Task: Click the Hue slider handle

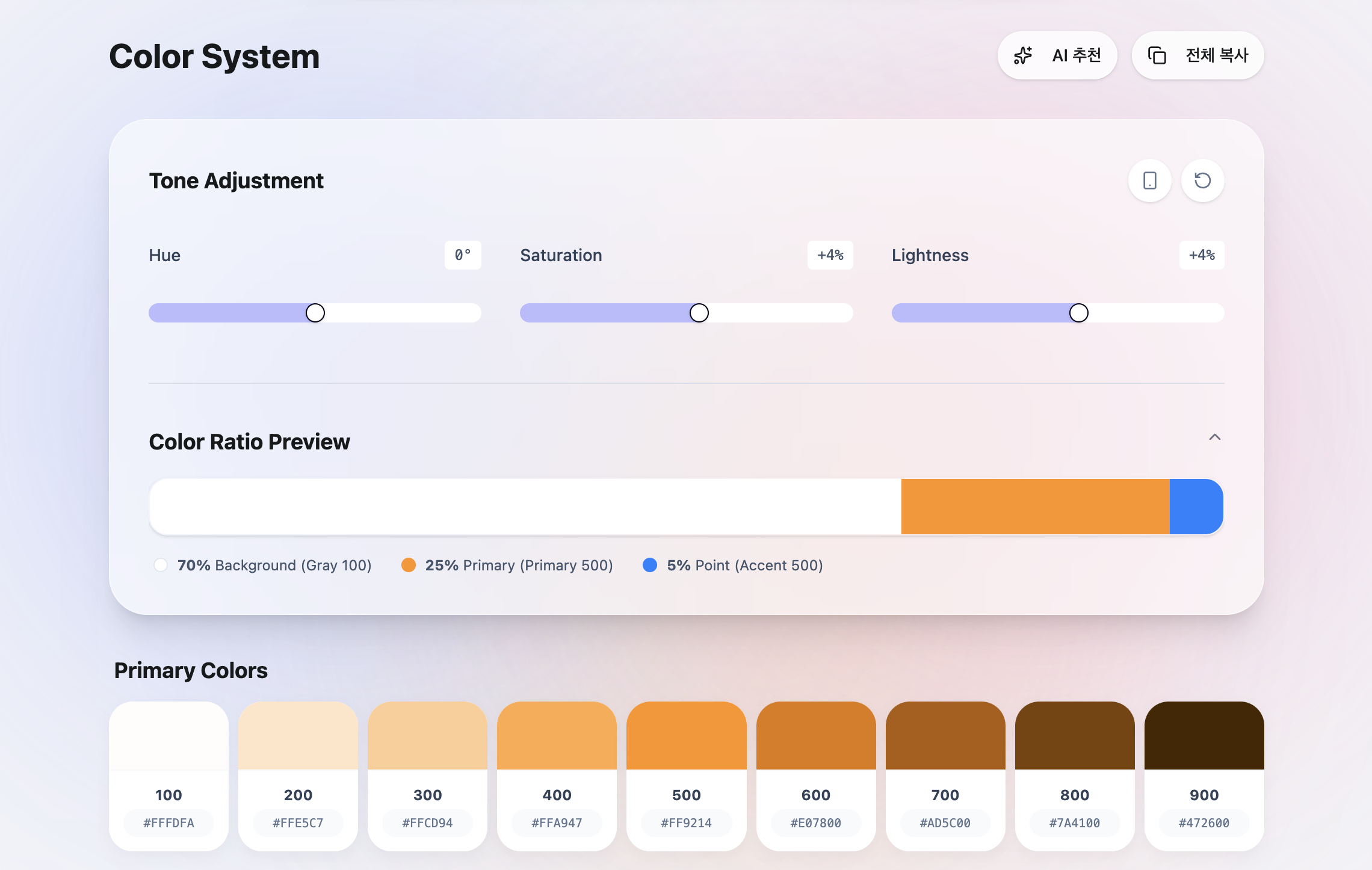Action: point(315,313)
